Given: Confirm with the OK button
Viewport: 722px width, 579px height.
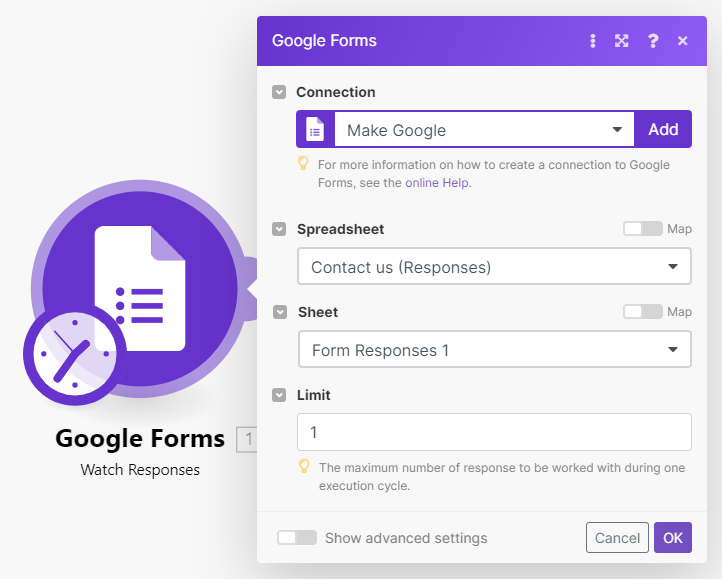Looking at the screenshot, I should pyautogui.click(x=673, y=538).
